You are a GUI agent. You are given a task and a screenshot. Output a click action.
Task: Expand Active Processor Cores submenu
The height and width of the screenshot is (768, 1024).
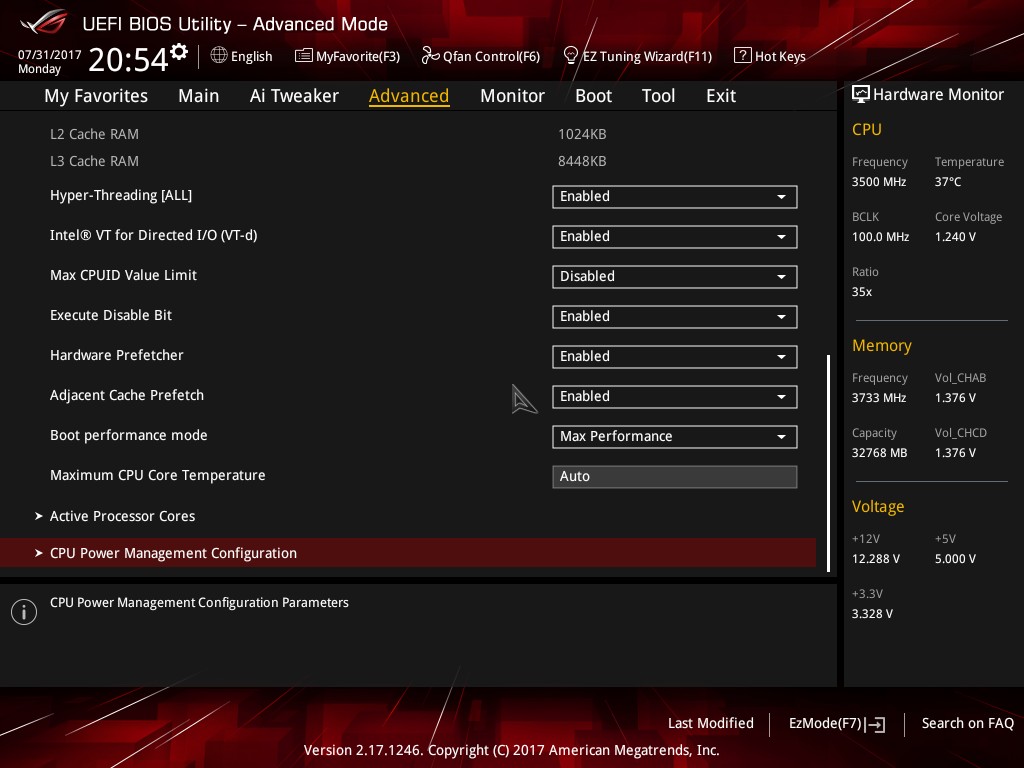(x=122, y=516)
